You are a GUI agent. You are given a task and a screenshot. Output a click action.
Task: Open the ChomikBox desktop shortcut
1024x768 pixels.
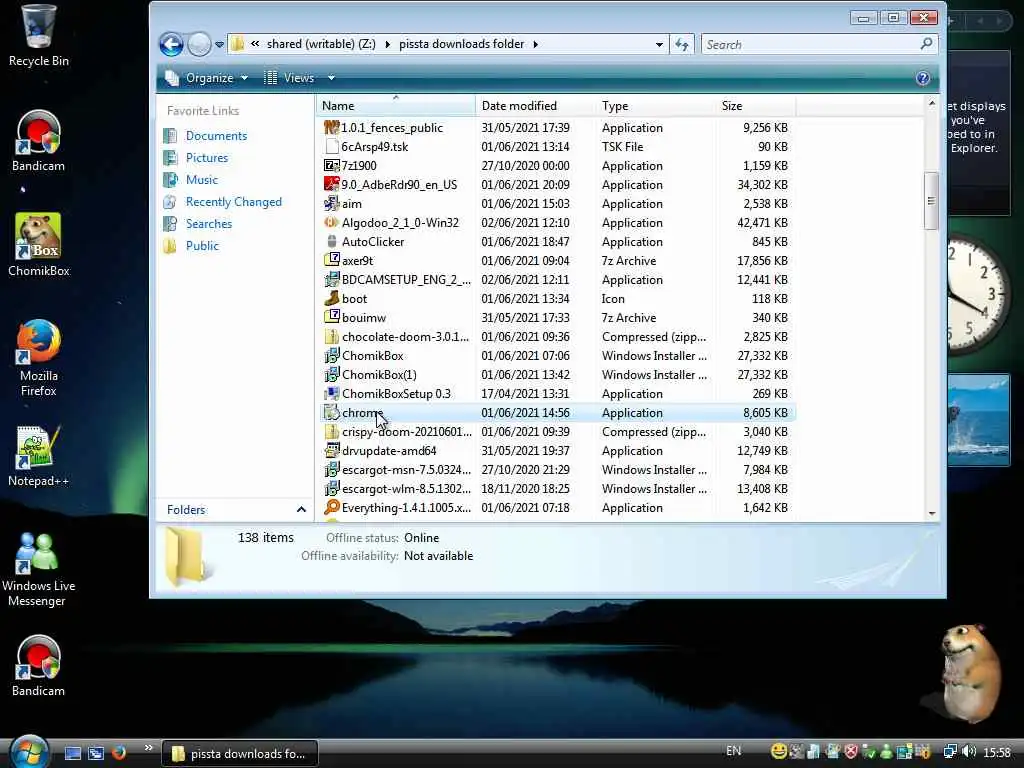[x=38, y=245]
